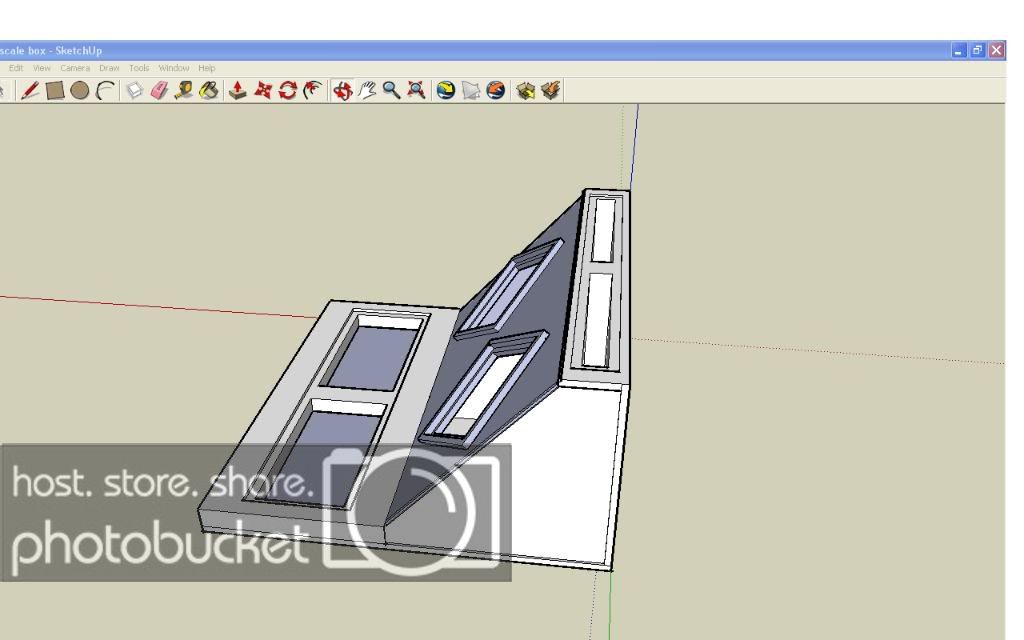The height and width of the screenshot is (640, 1024).
Task: Select the Offset tool
Action: [313, 90]
